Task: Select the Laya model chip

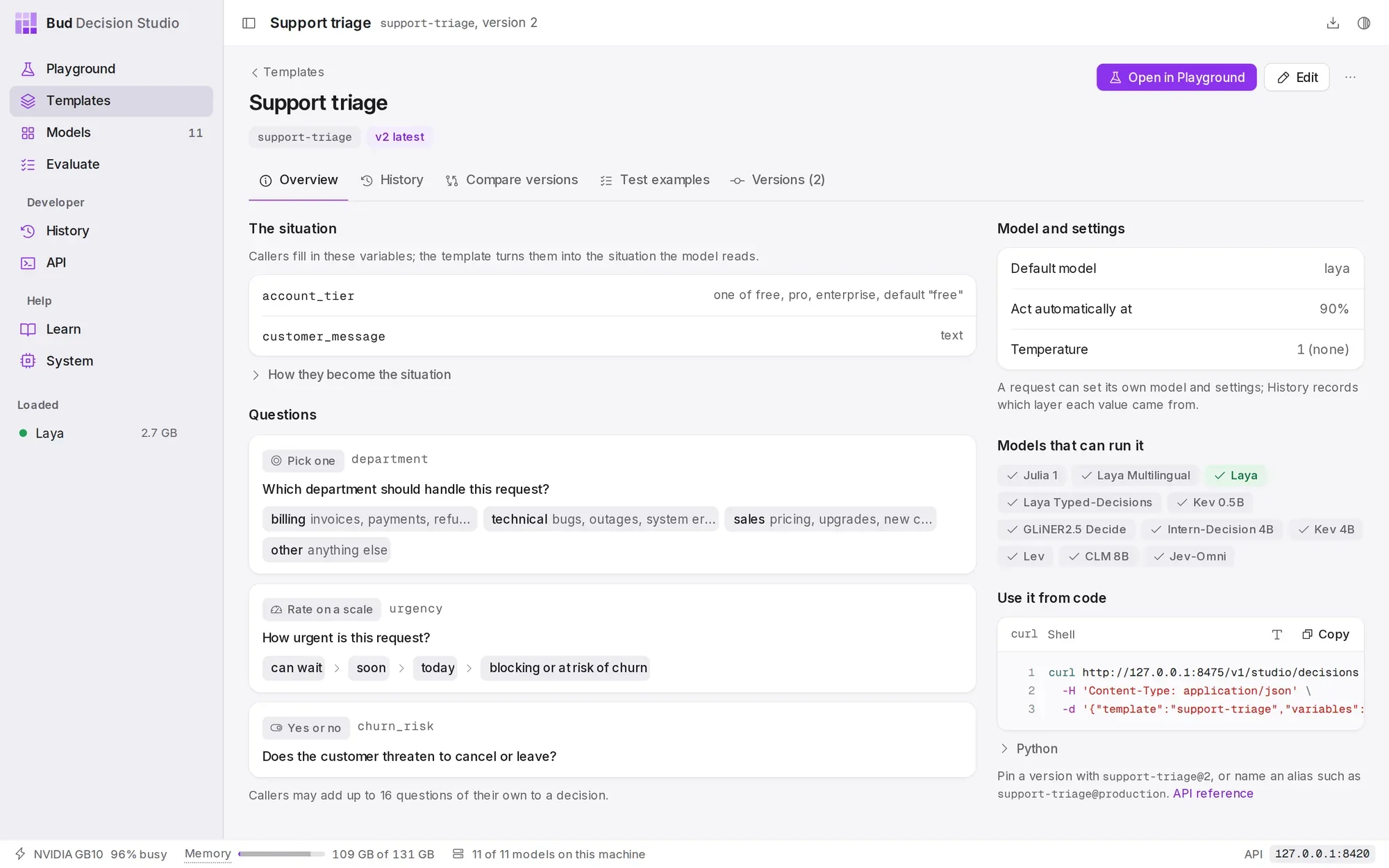Action: [x=1236, y=476]
